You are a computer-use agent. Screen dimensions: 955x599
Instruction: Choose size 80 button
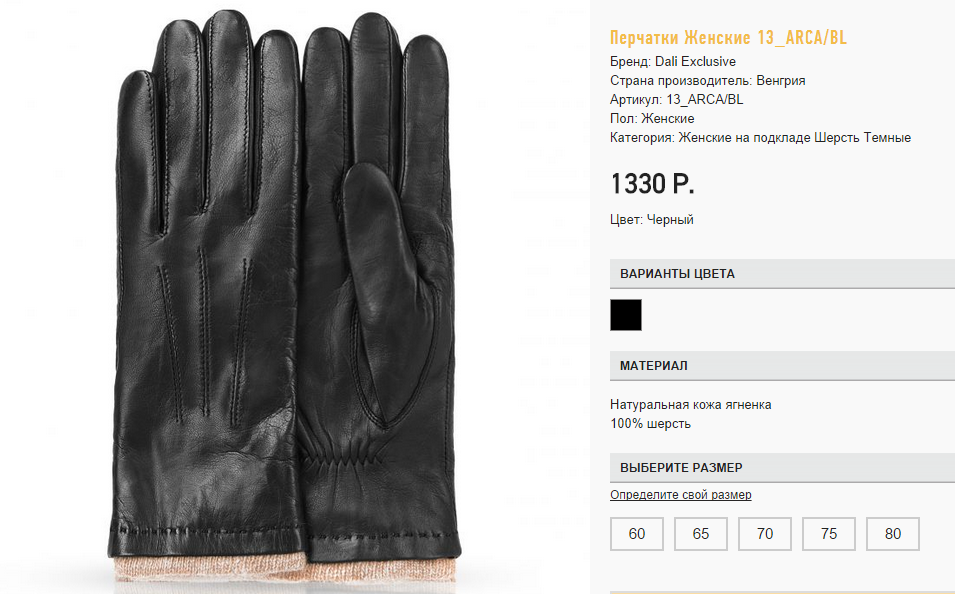tap(892, 534)
